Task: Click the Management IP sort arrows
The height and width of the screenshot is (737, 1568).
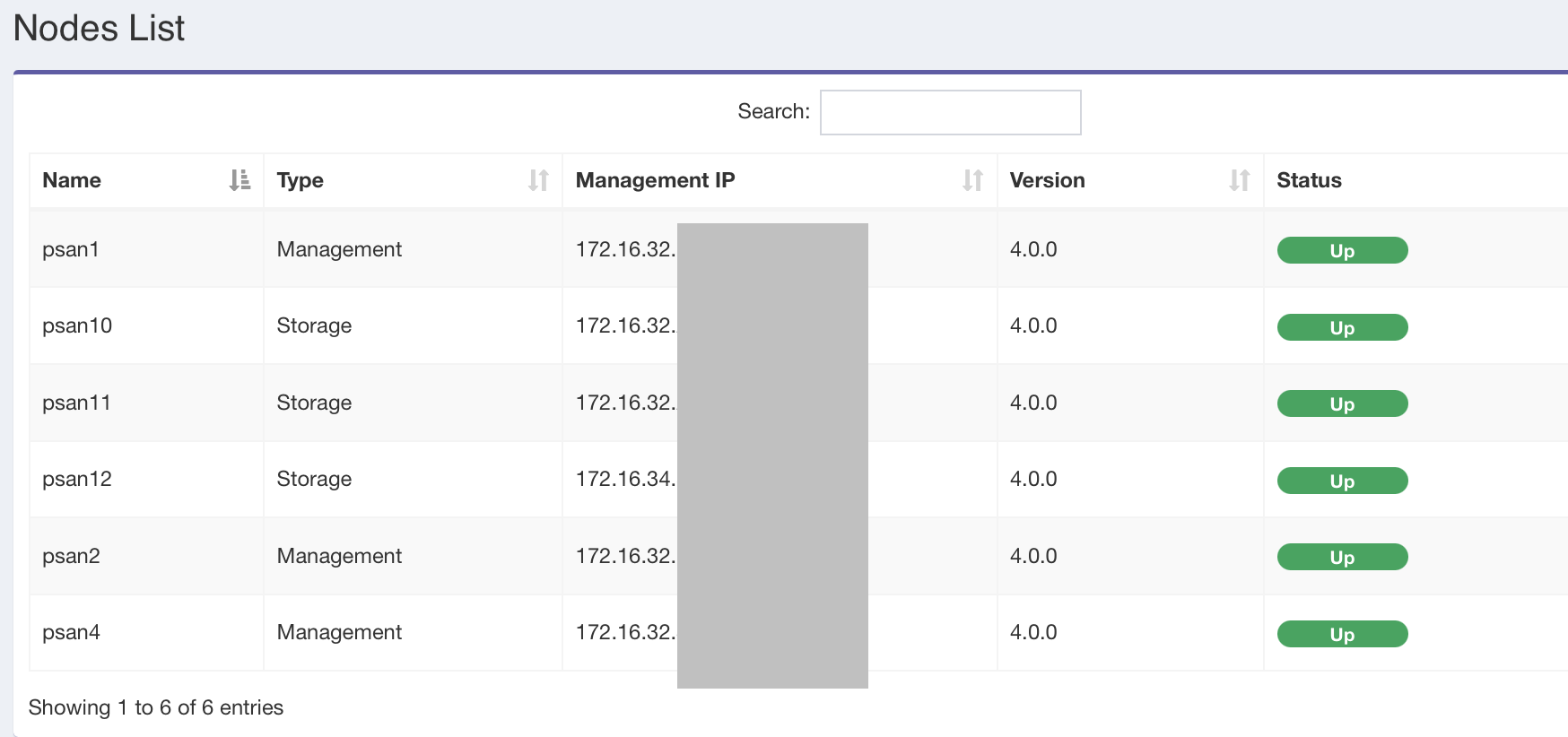Action: [972, 180]
